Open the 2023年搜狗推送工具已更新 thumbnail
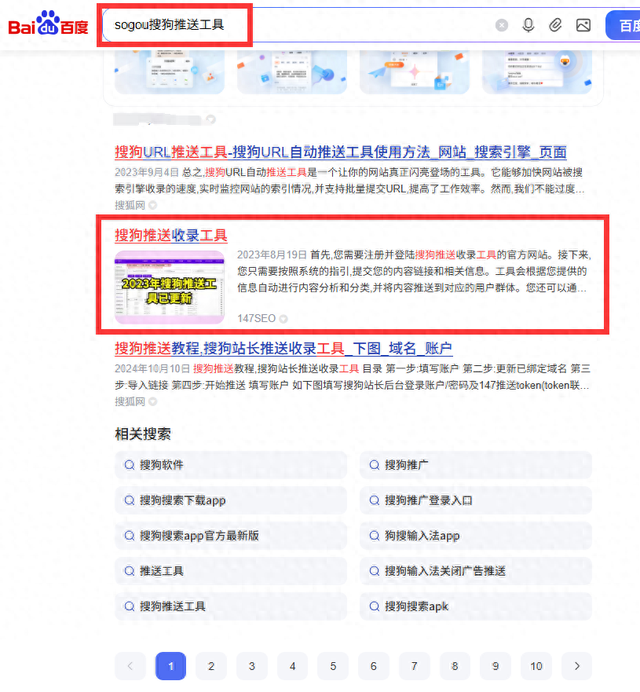 coord(169,287)
